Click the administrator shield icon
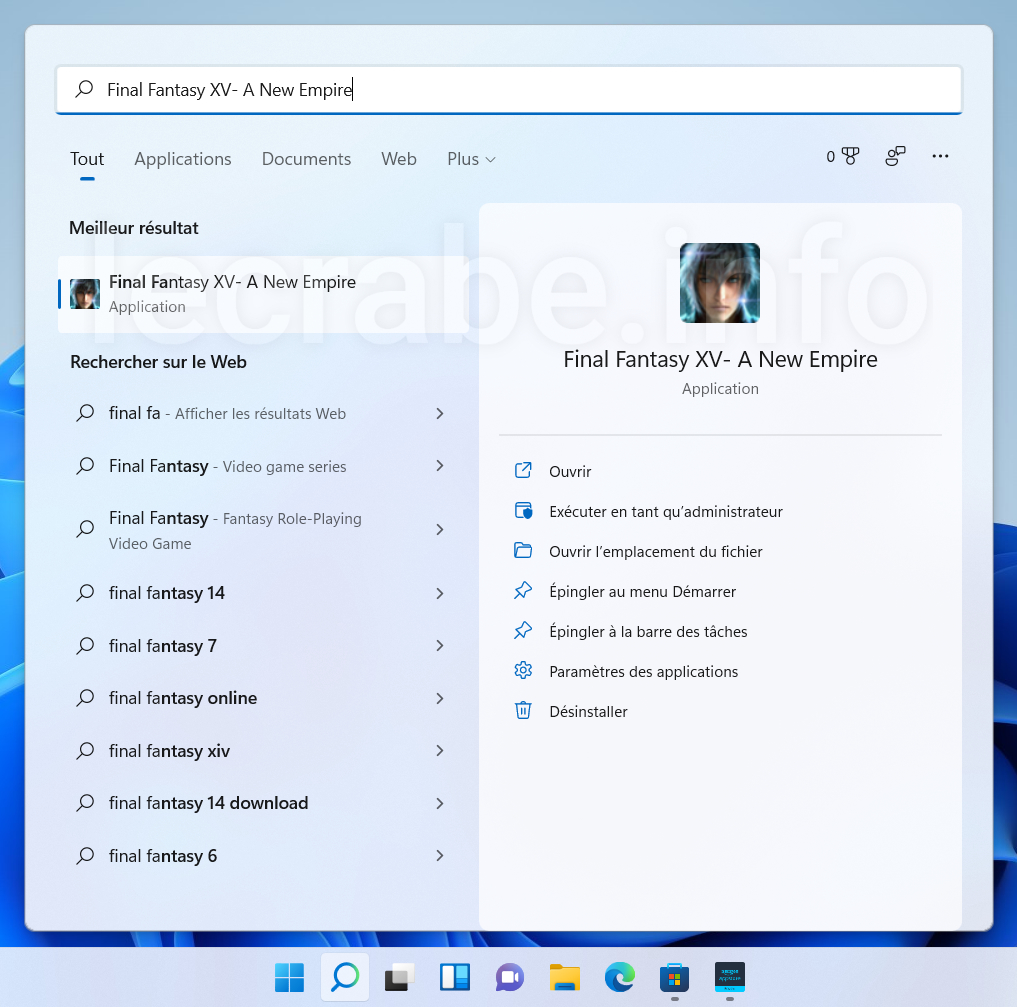 [x=523, y=511]
